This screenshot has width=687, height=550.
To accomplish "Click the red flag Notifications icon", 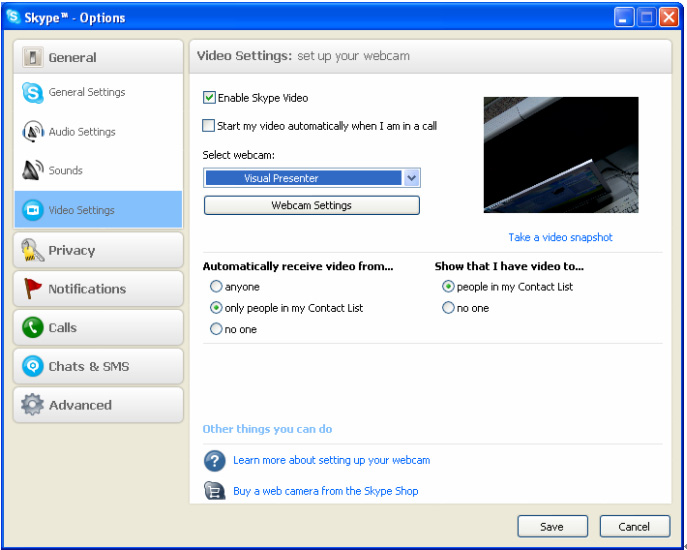I will (32, 288).
